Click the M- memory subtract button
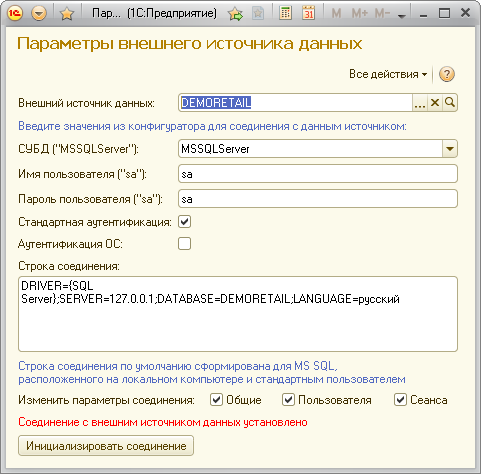481x474 pixels. pos(382,13)
